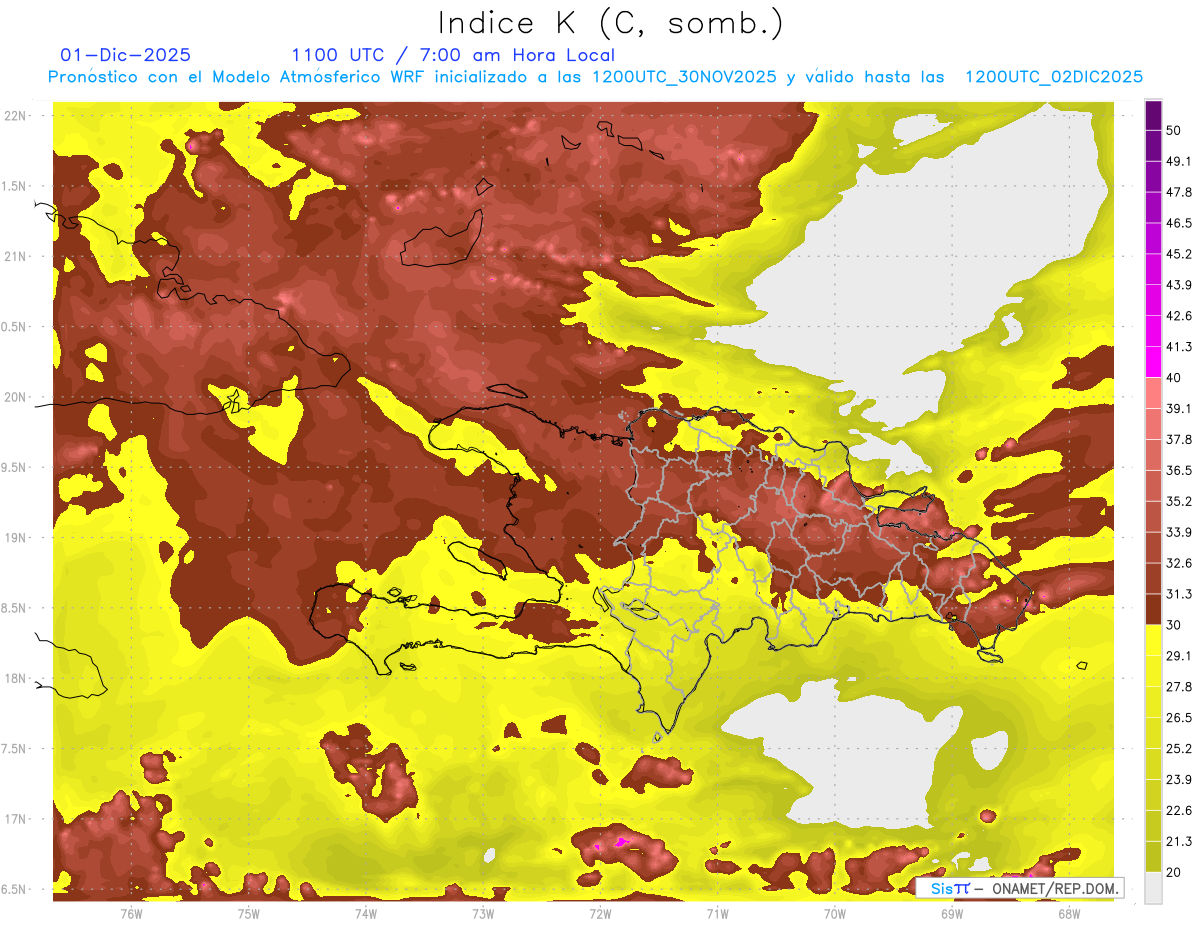Click the '22.6' colorbar value
1200x927 pixels.
tap(1181, 811)
